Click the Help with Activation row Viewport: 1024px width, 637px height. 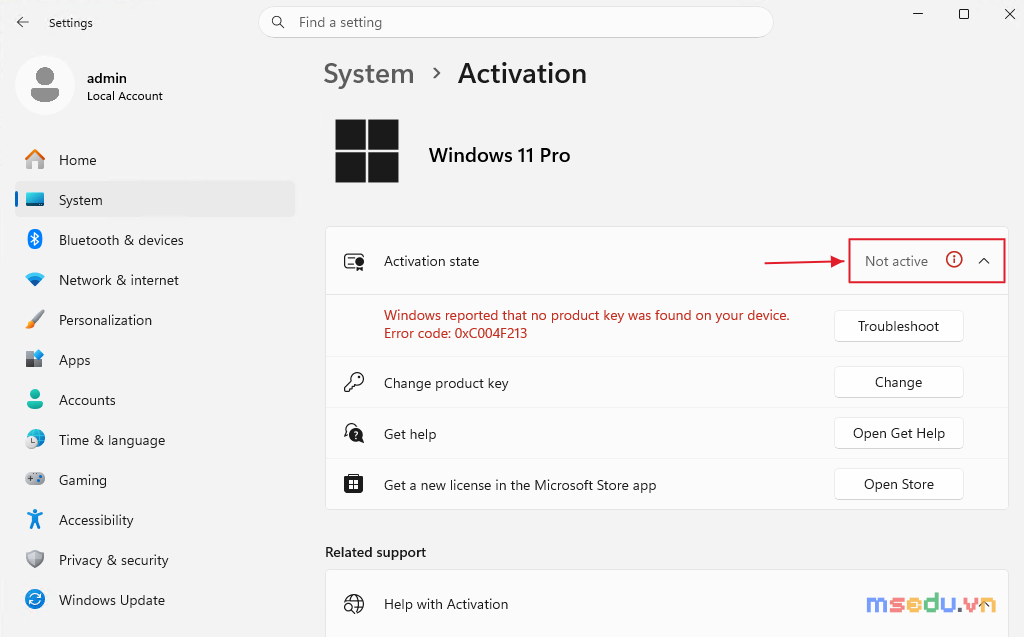(x=667, y=604)
